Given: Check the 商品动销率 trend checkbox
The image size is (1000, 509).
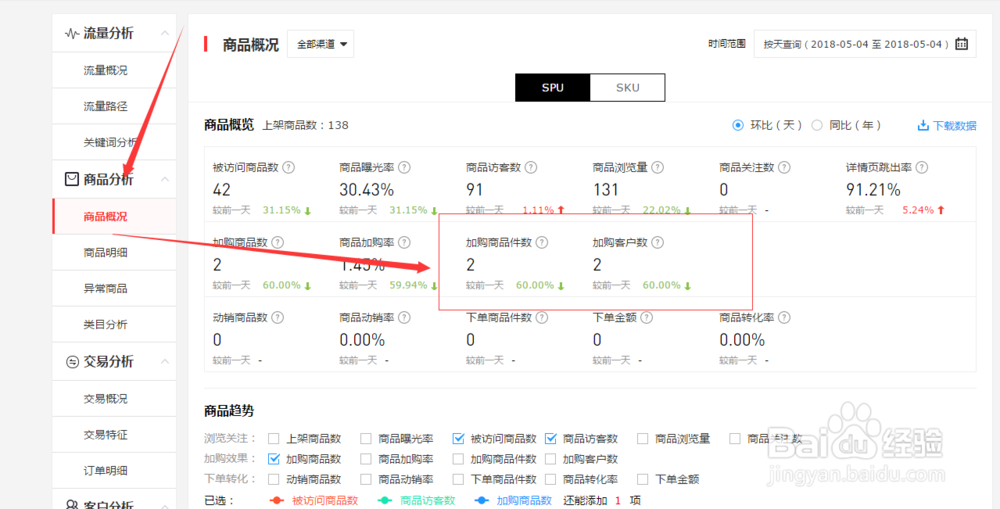Looking at the screenshot, I should pos(366,479).
